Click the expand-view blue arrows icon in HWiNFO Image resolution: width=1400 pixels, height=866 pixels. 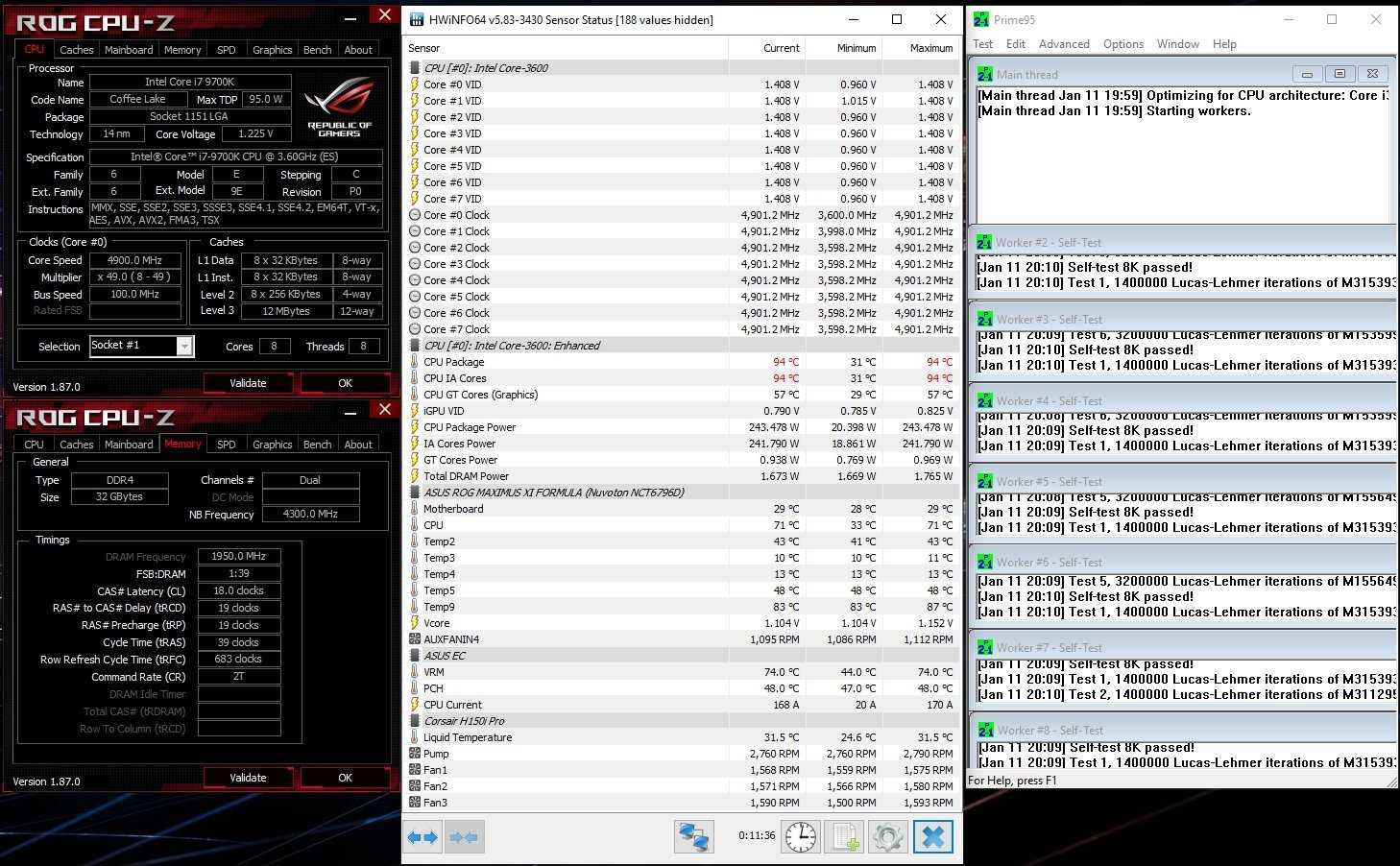click(422, 837)
